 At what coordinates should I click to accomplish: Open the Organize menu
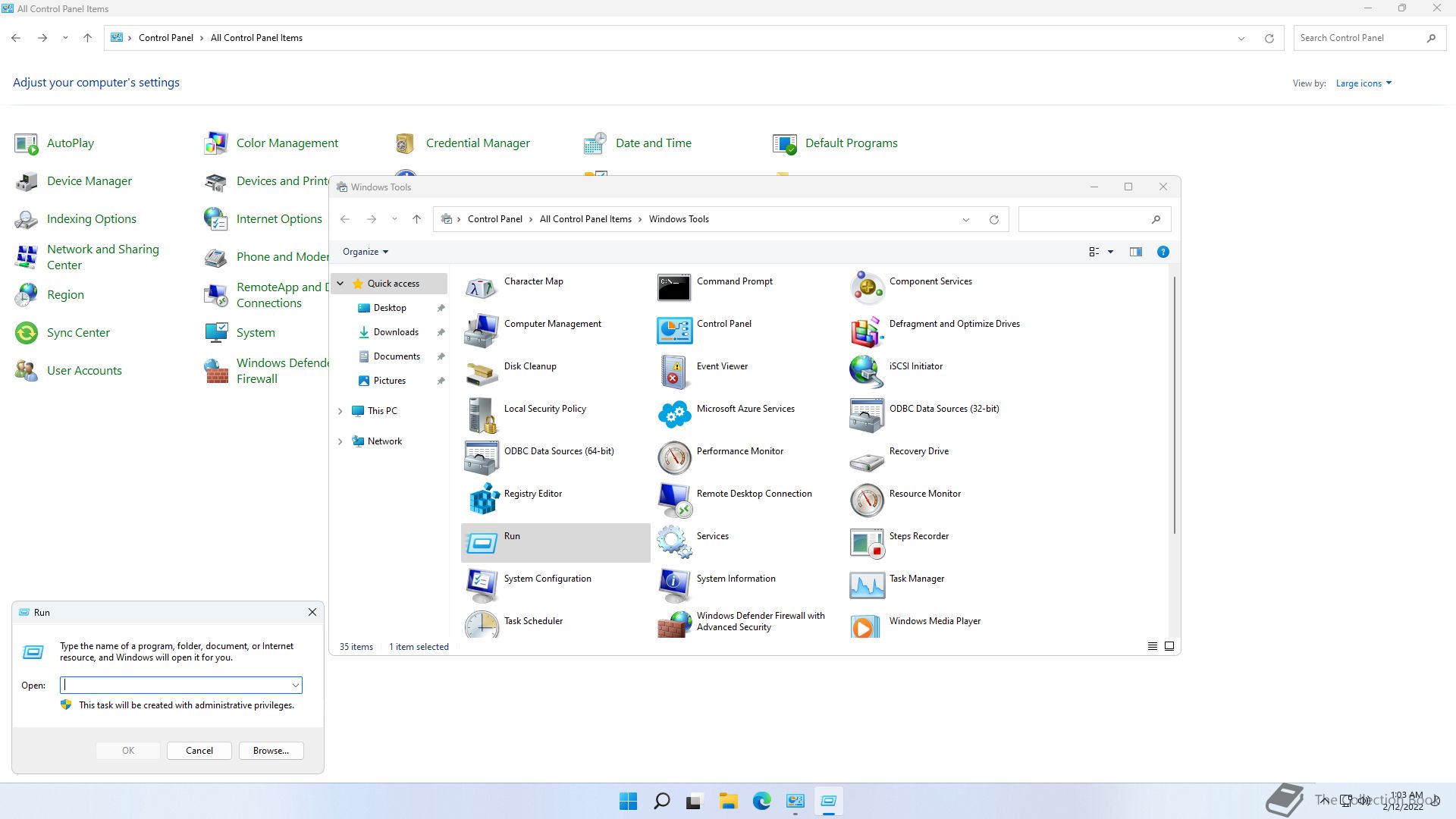point(365,252)
